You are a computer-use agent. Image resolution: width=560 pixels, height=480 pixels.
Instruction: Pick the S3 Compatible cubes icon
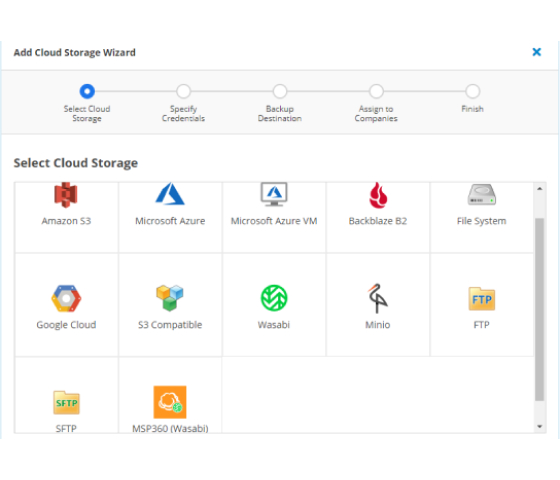[x=170, y=298]
